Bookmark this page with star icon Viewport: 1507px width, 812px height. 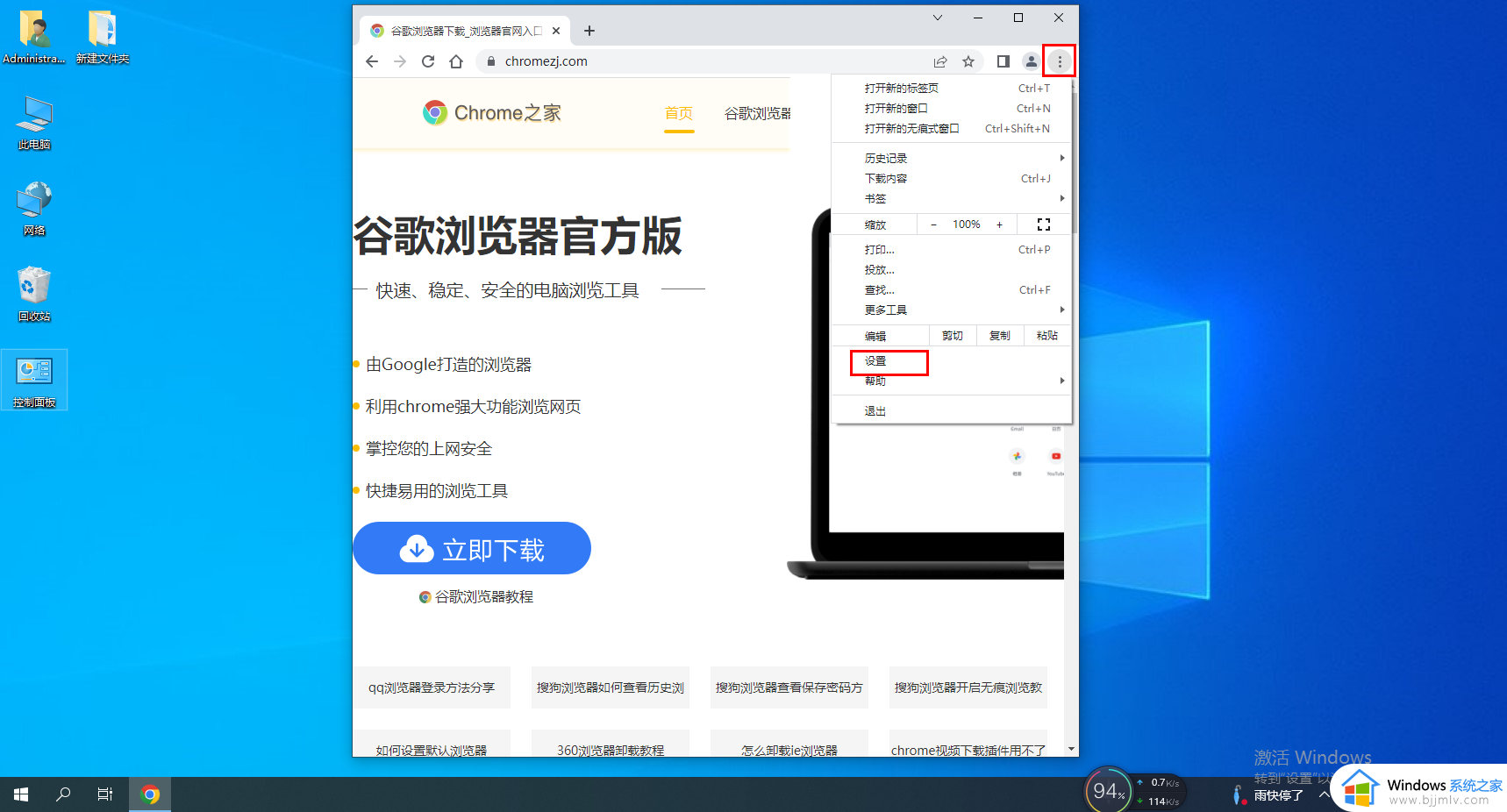tap(968, 61)
